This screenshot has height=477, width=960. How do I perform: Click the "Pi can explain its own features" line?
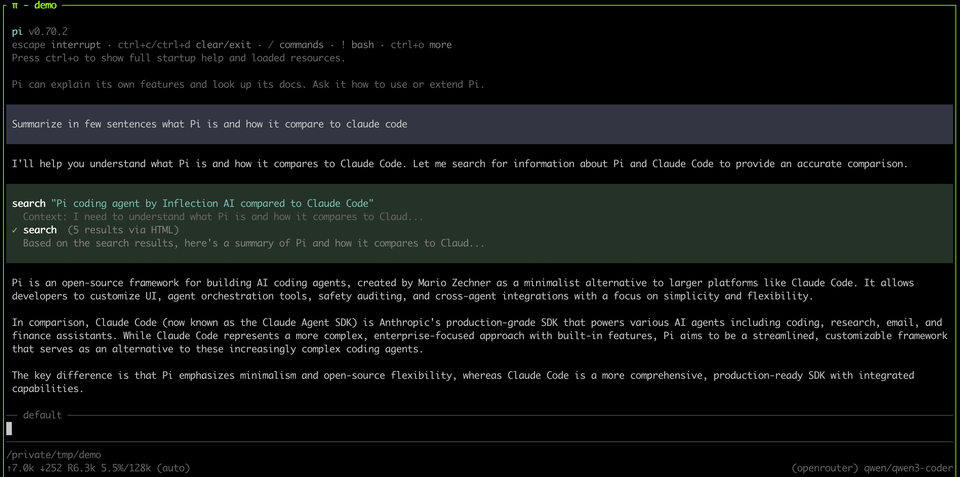coord(248,85)
